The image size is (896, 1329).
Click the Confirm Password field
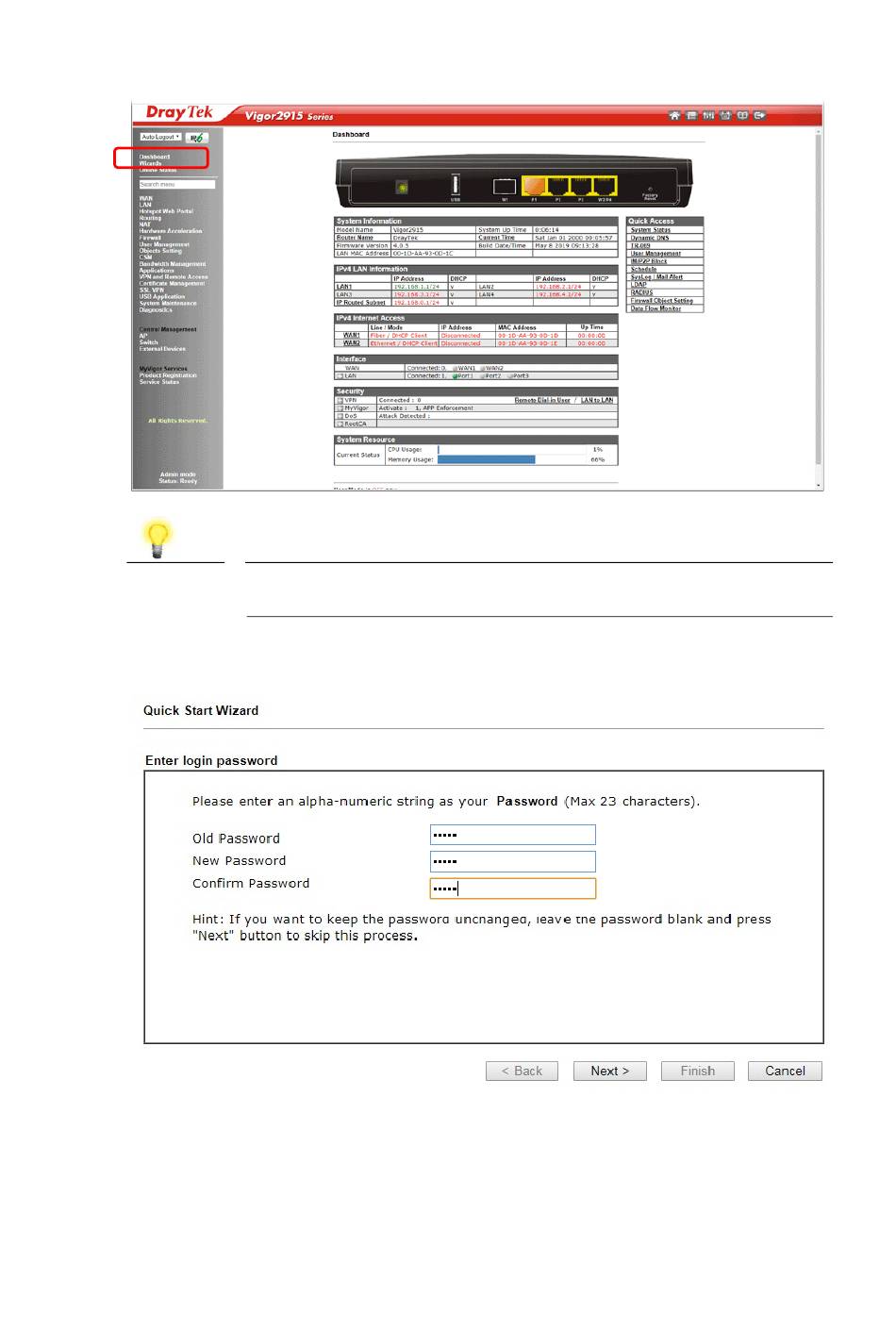pyautogui.click(x=513, y=889)
